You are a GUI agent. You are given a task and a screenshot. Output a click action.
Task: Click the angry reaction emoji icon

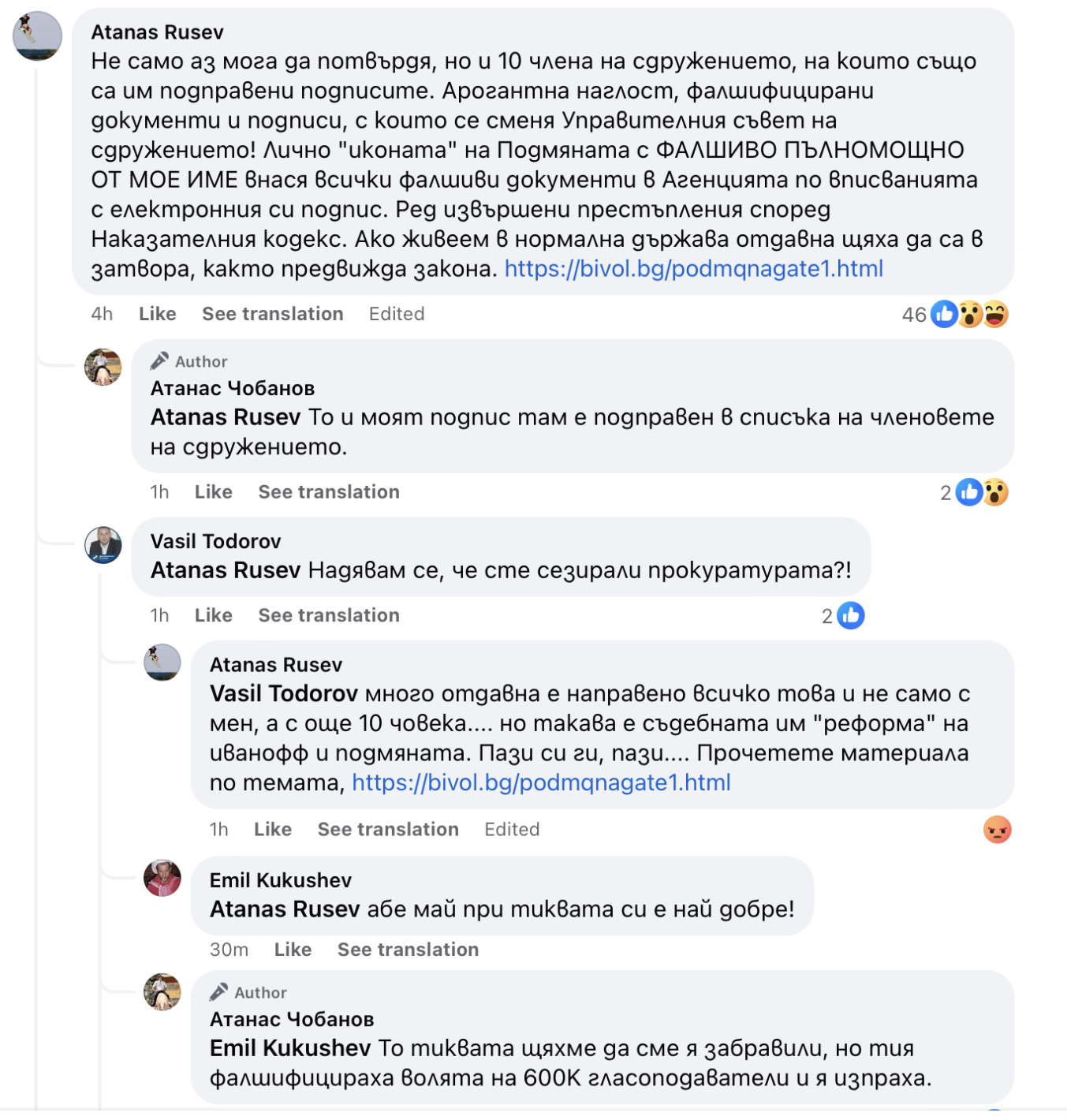point(997,830)
